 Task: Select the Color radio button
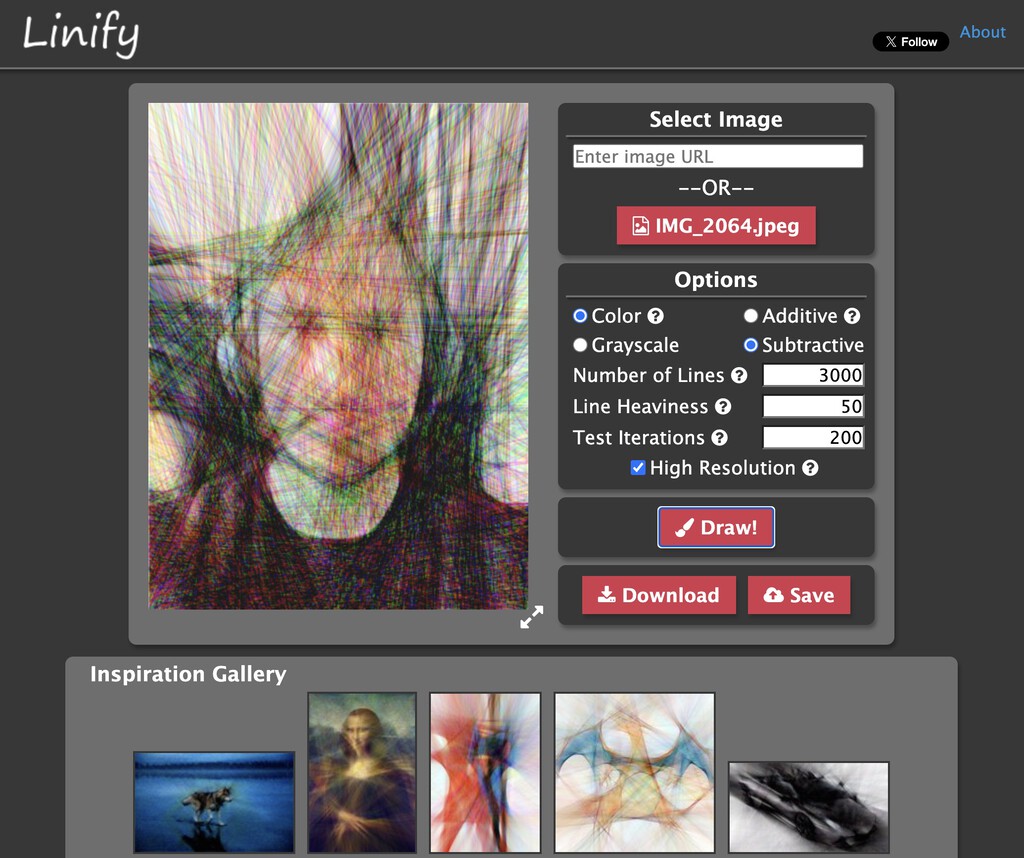[x=580, y=316]
